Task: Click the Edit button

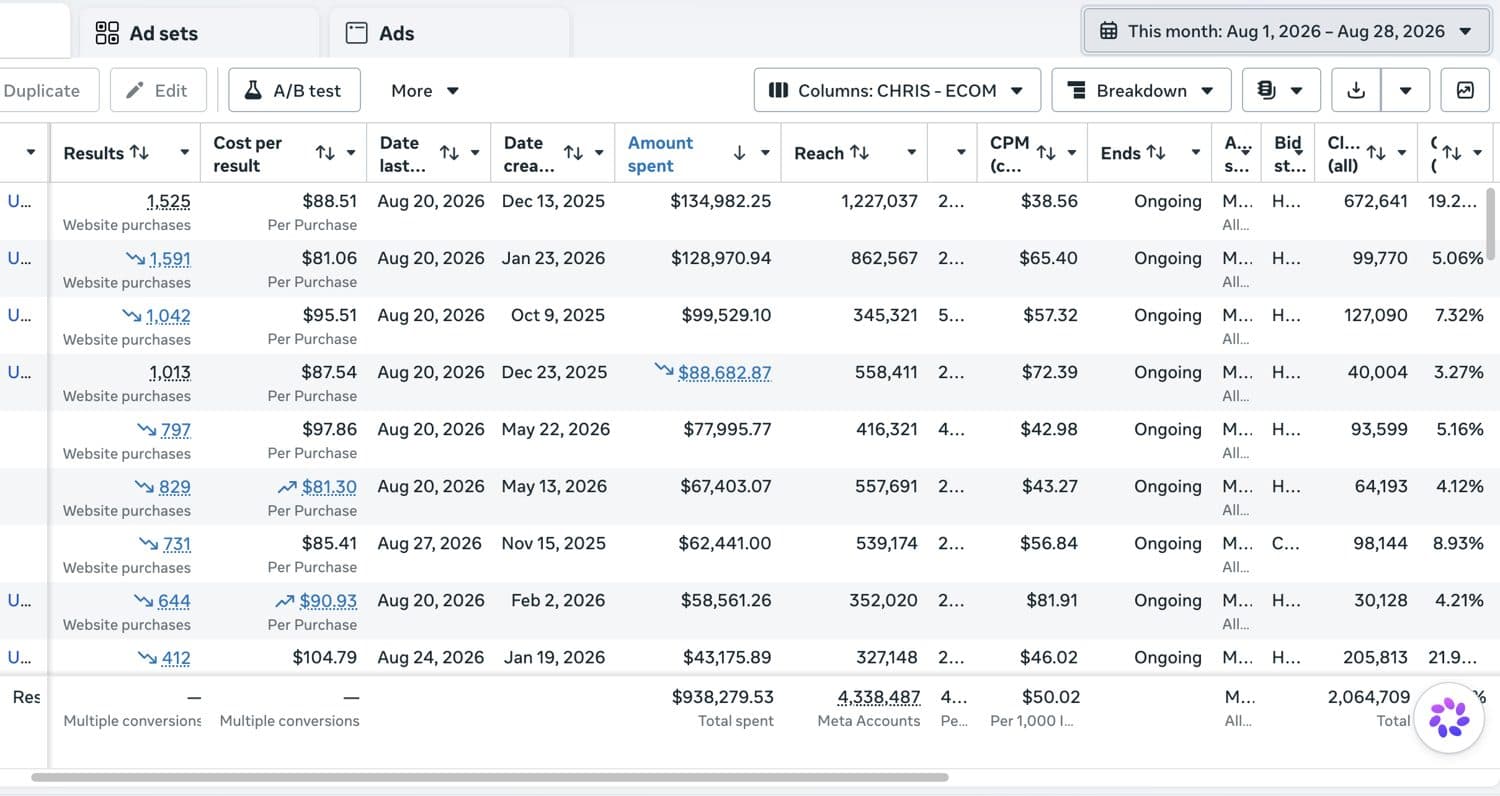Action: (x=157, y=90)
